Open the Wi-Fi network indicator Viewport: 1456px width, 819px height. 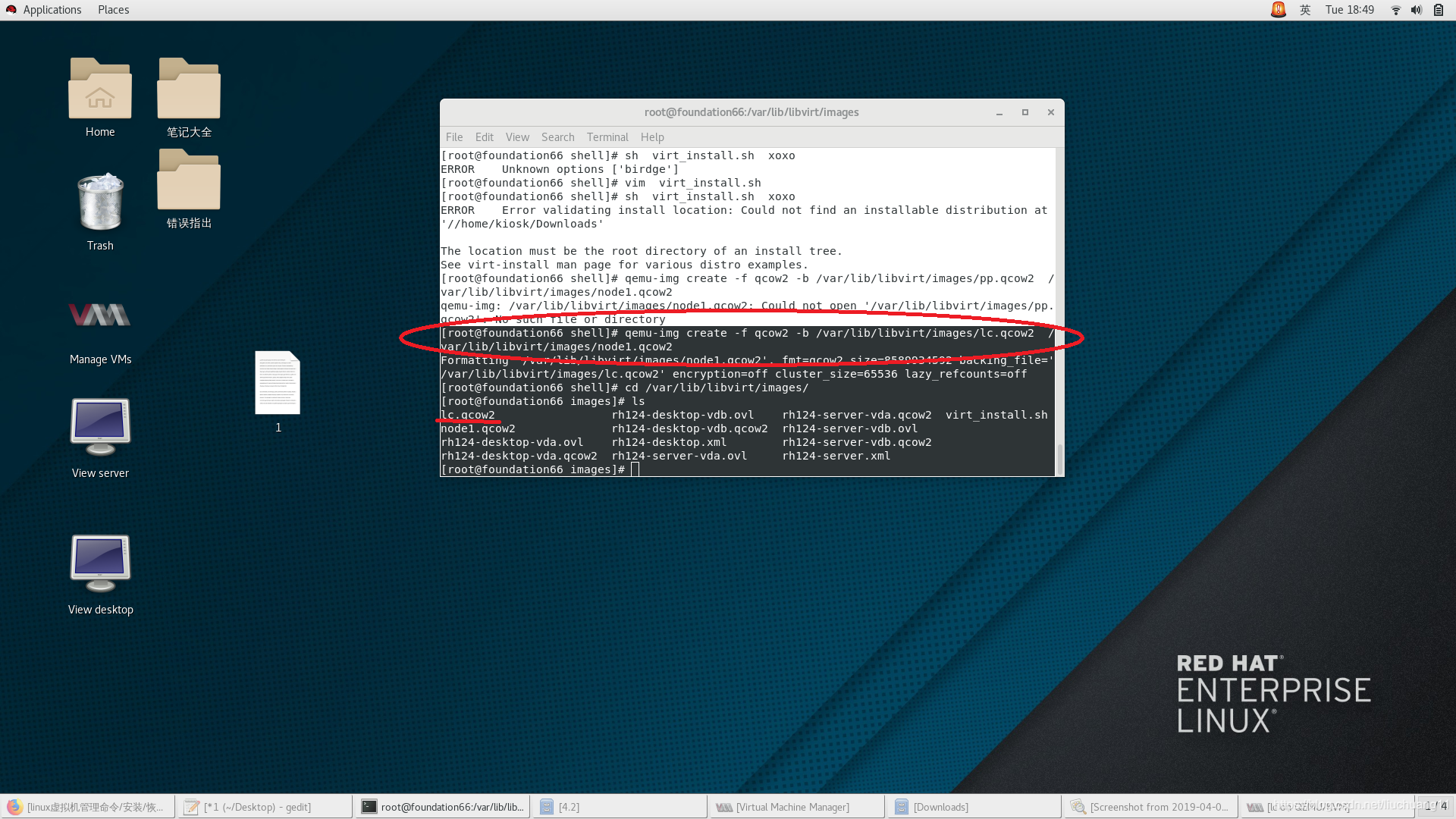1395,10
